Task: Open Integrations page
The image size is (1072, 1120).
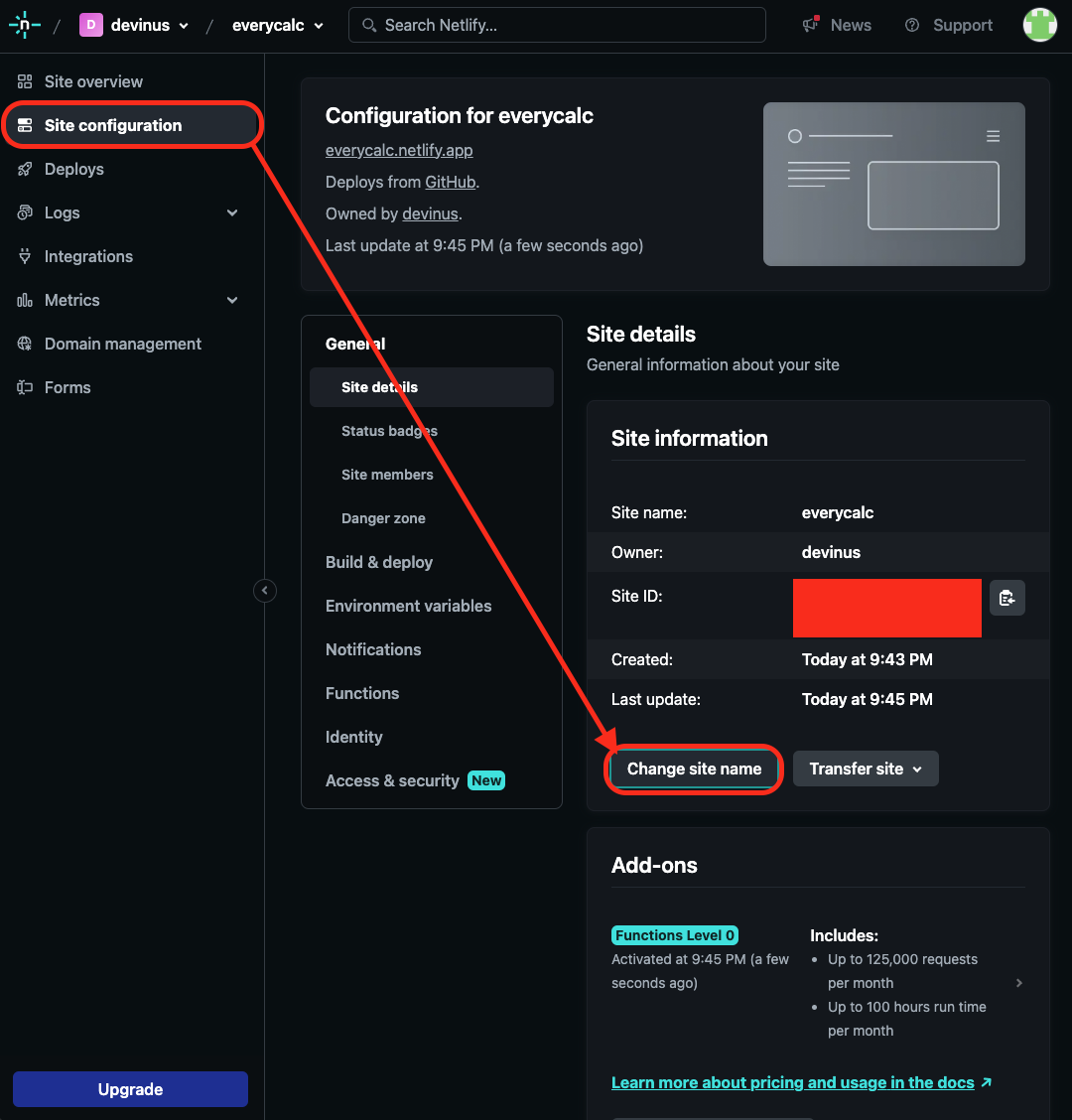Action: coord(88,256)
